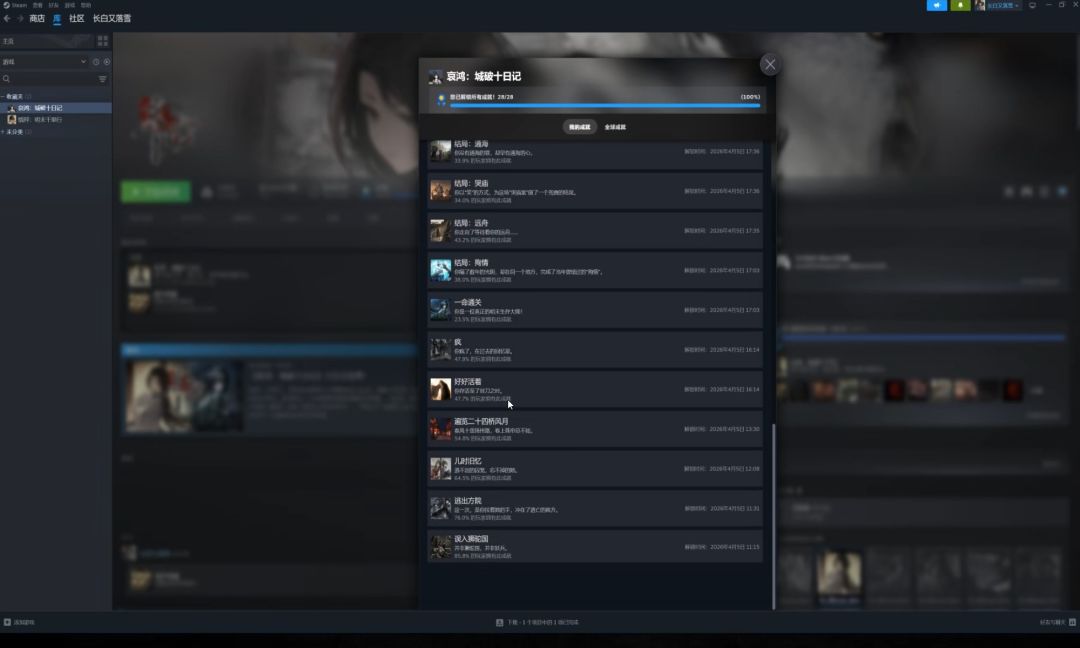Select 哀鸿: 城破十日记 in library list
1080x648 pixels.
click(x=56, y=108)
